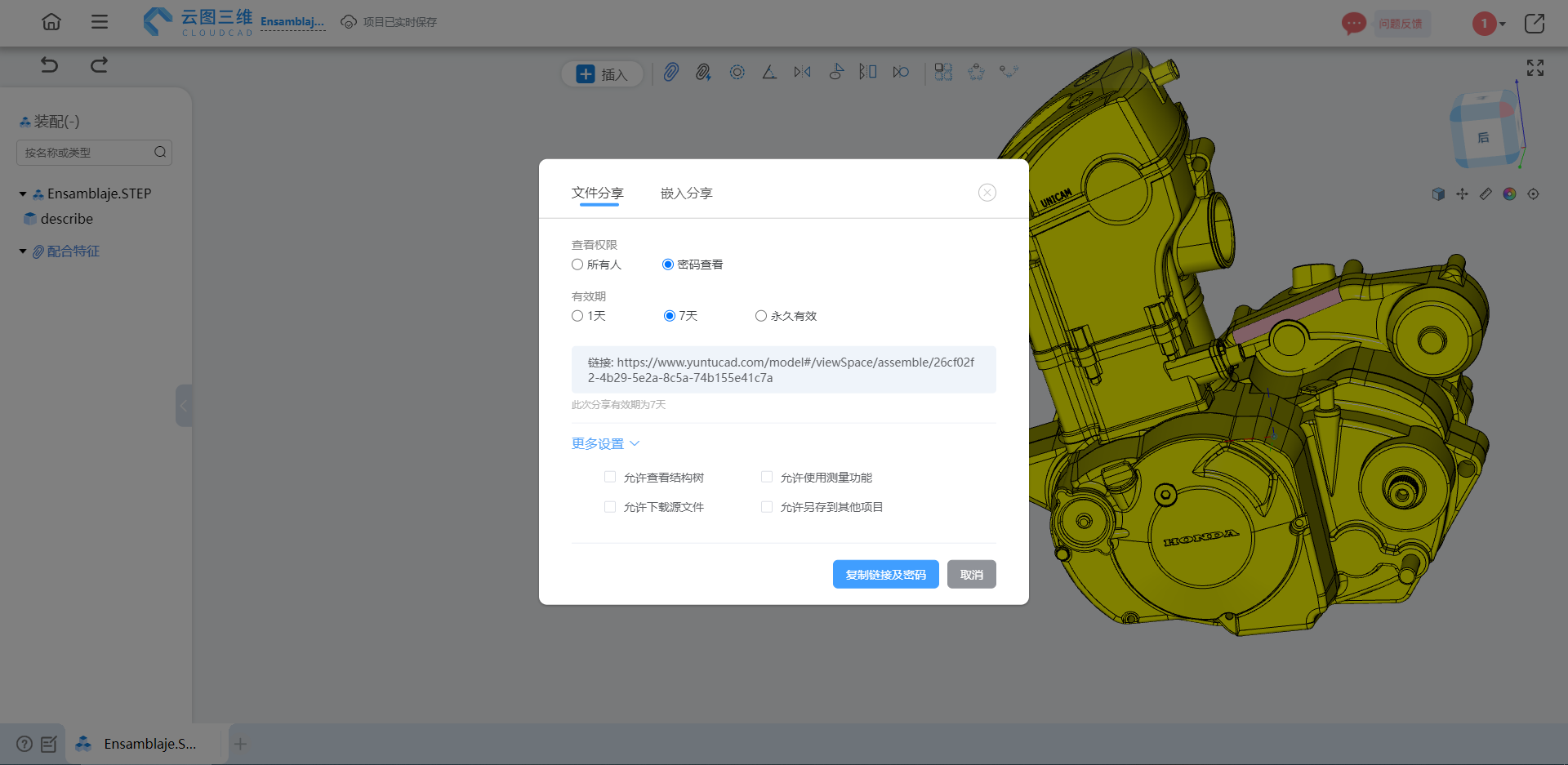The width and height of the screenshot is (1568, 765).
Task: Enable 允许使用测量功能 checkbox
Action: coord(767,477)
